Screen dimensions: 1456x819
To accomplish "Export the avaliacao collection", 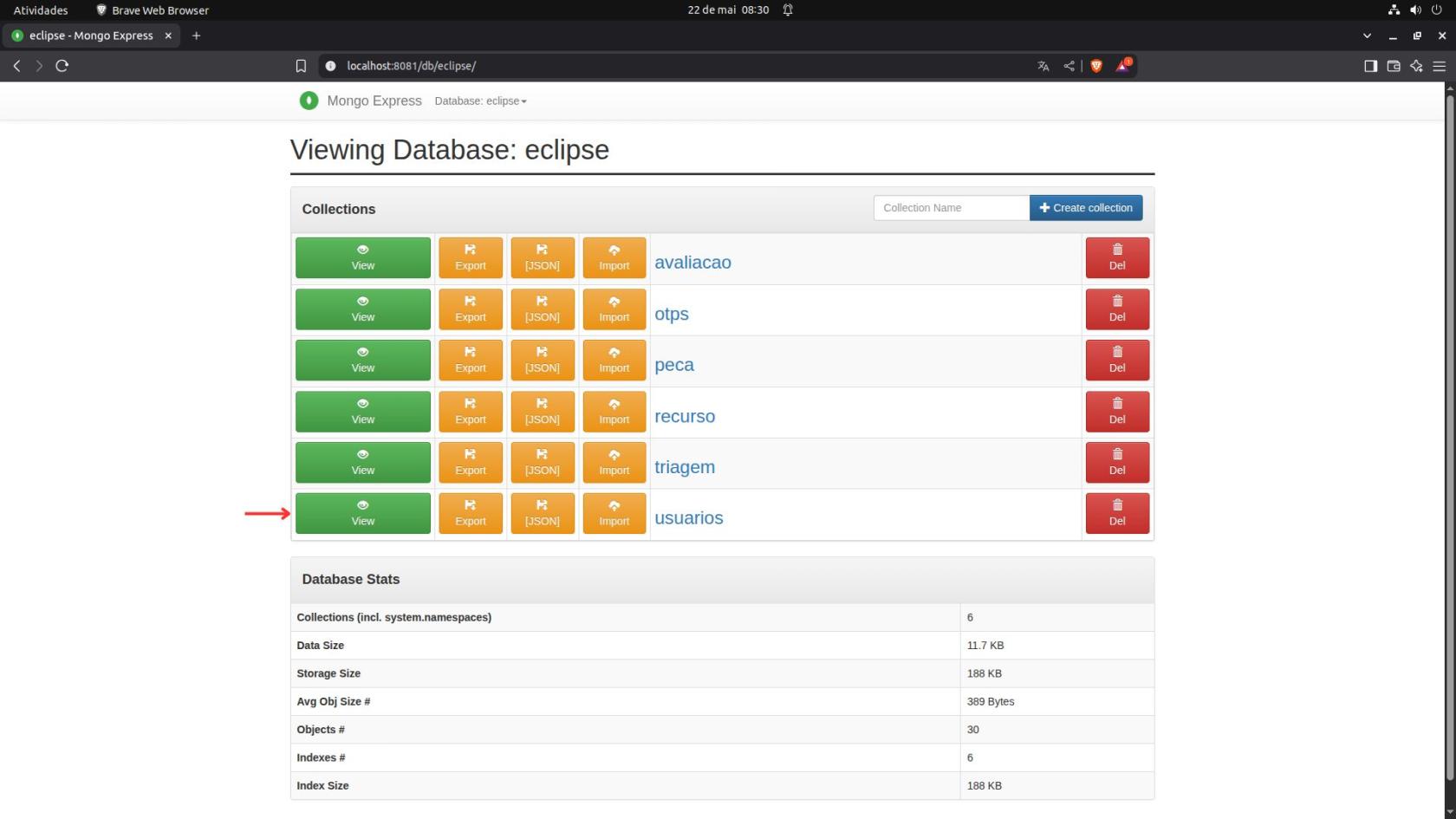I will [471, 257].
